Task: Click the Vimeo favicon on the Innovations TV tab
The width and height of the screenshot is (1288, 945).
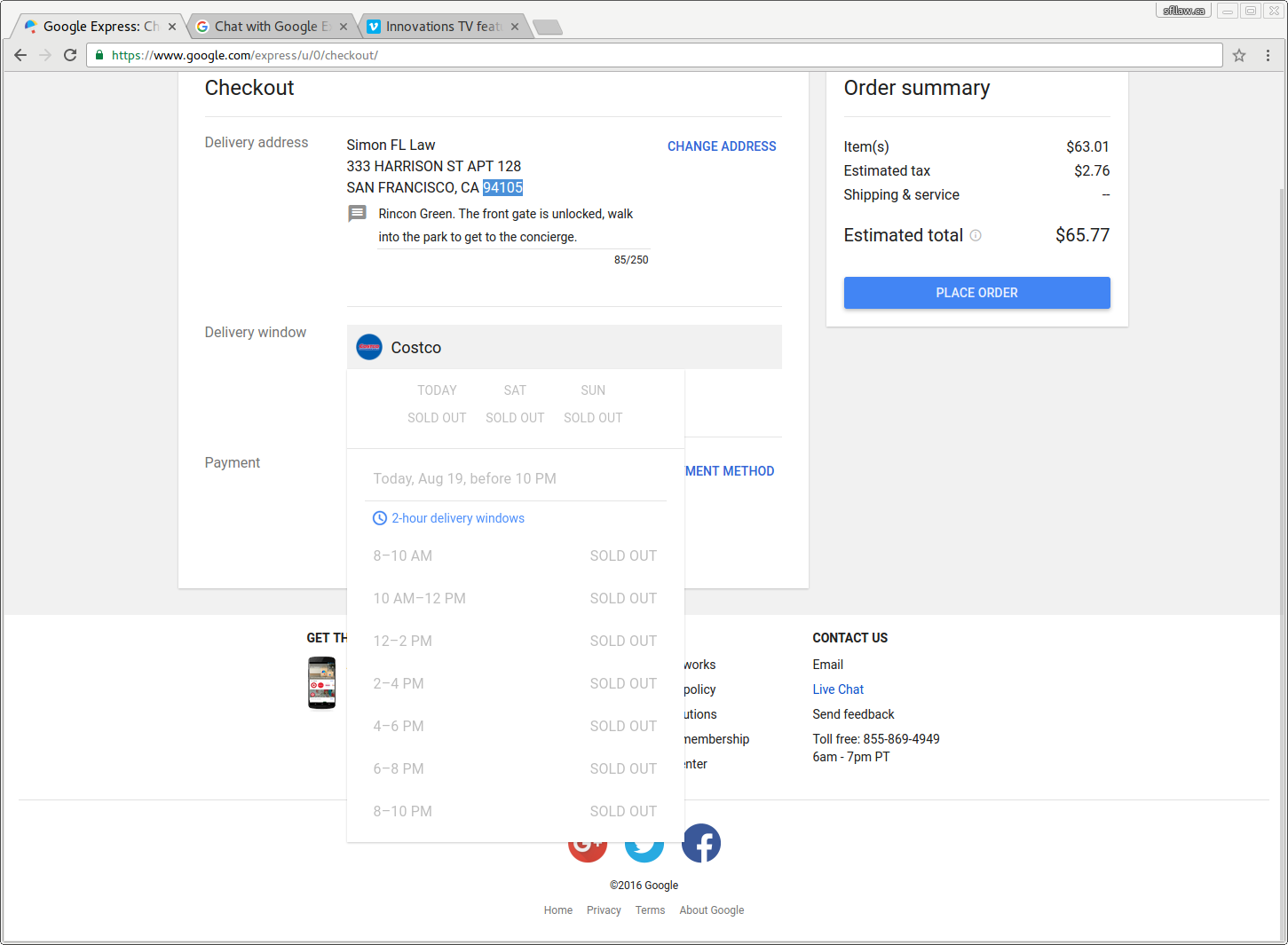Action: click(374, 27)
